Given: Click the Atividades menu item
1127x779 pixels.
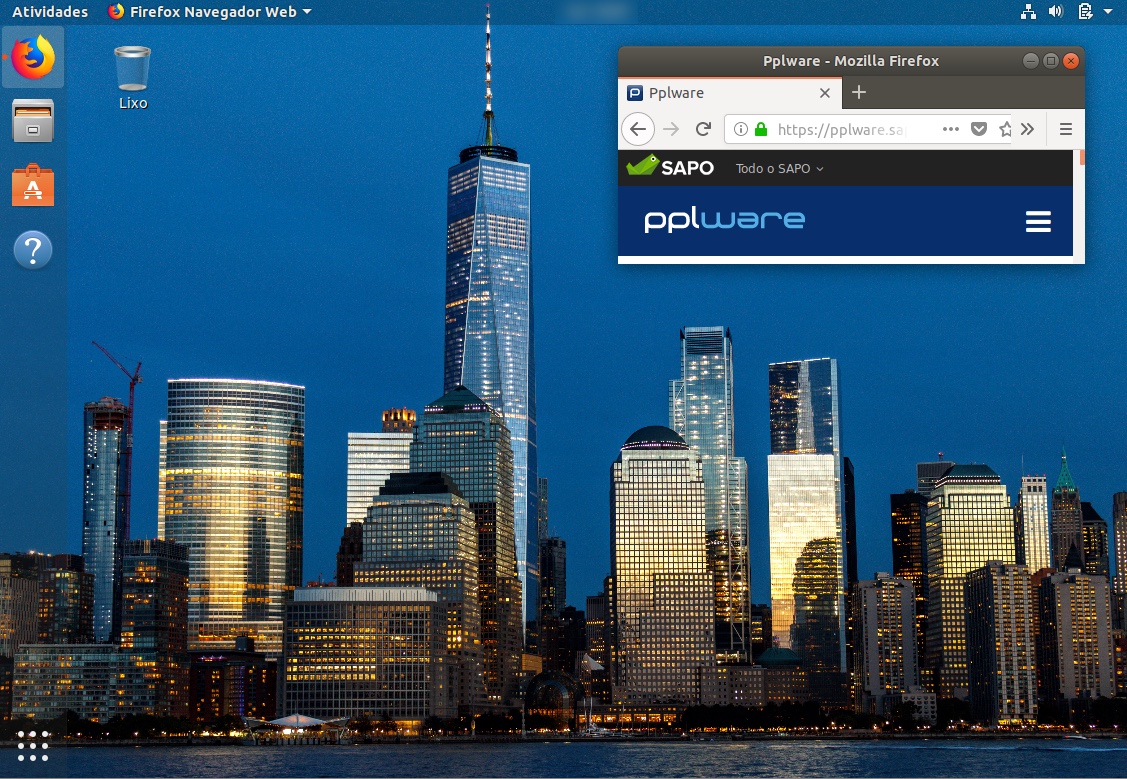Looking at the screenshot, I should tap(49, 11).
